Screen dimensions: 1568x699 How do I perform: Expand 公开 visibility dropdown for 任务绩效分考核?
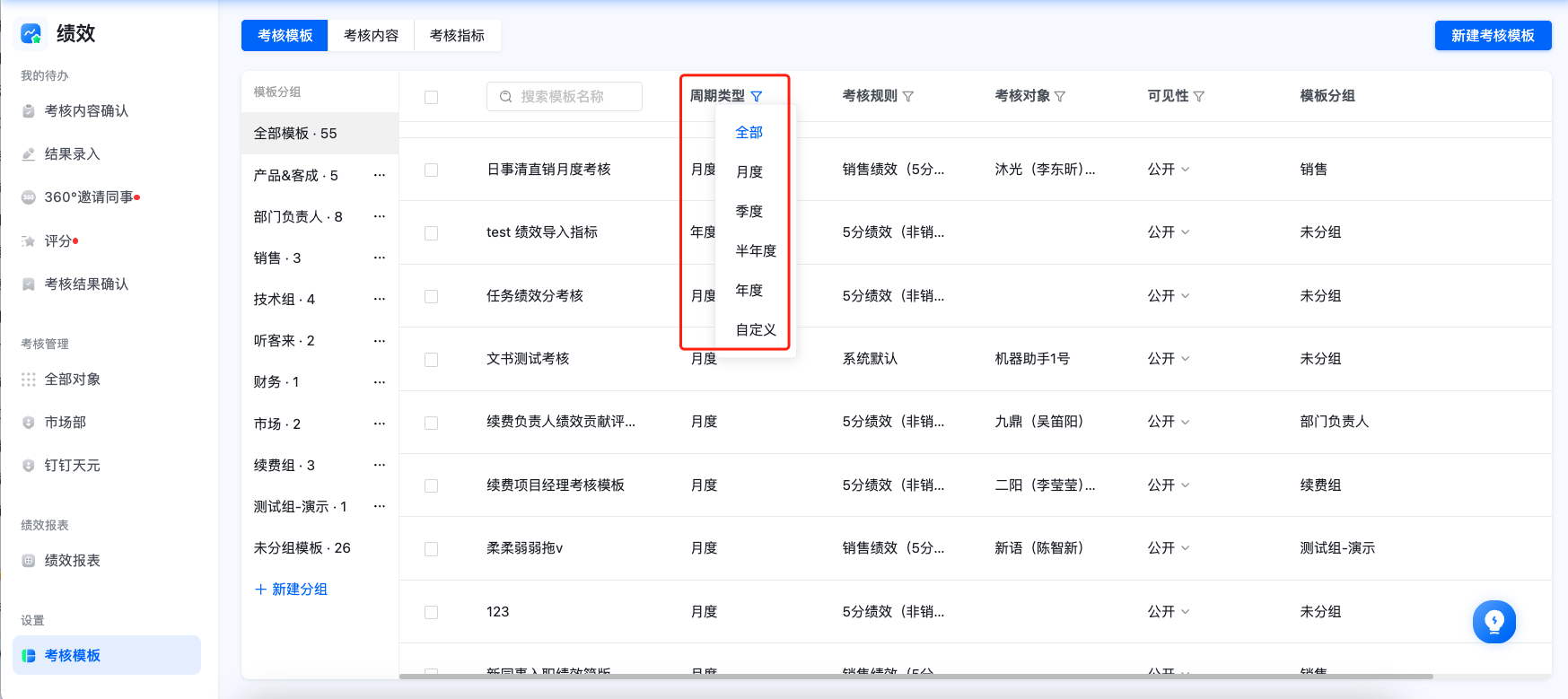(1169, 295)
